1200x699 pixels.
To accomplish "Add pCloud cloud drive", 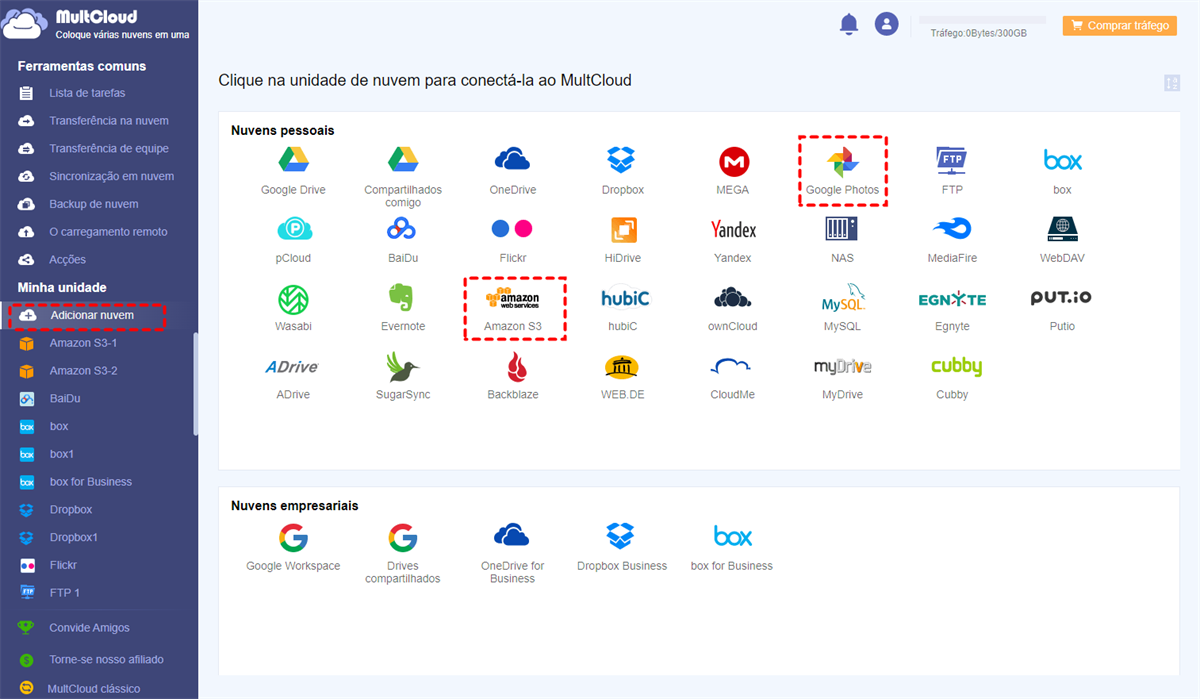I will [293, 230].
